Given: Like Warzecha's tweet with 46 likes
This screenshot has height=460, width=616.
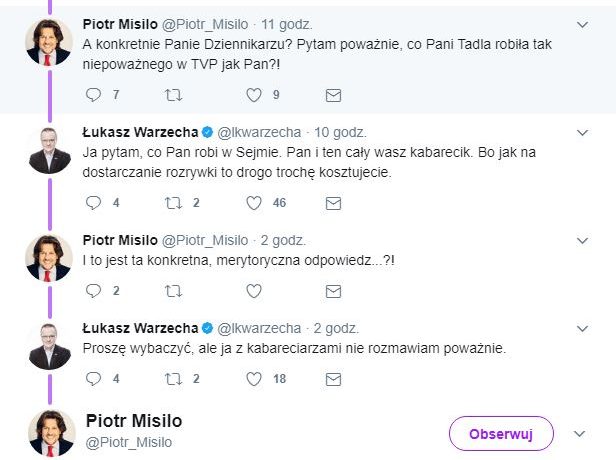Looking at the screenshot, I should (254, 203).
